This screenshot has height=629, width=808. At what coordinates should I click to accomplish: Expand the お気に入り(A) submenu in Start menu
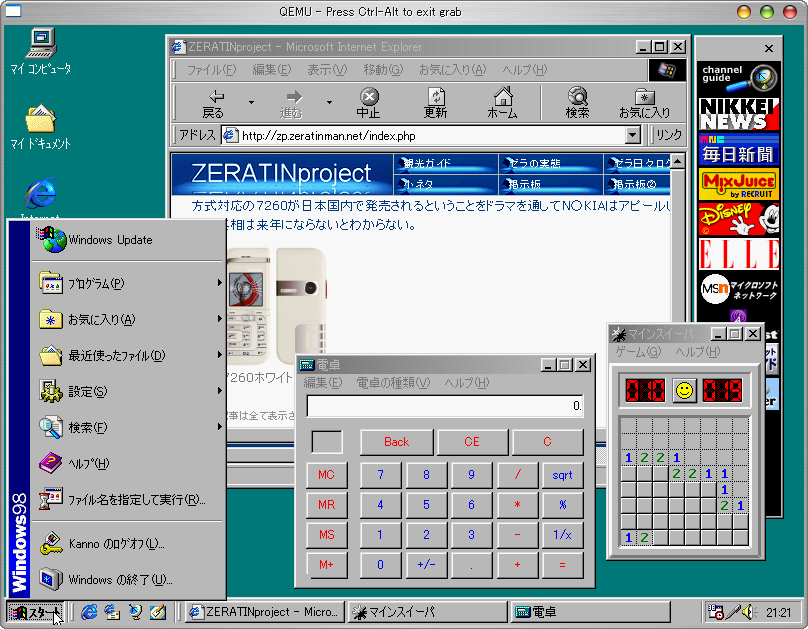point(129,319)
